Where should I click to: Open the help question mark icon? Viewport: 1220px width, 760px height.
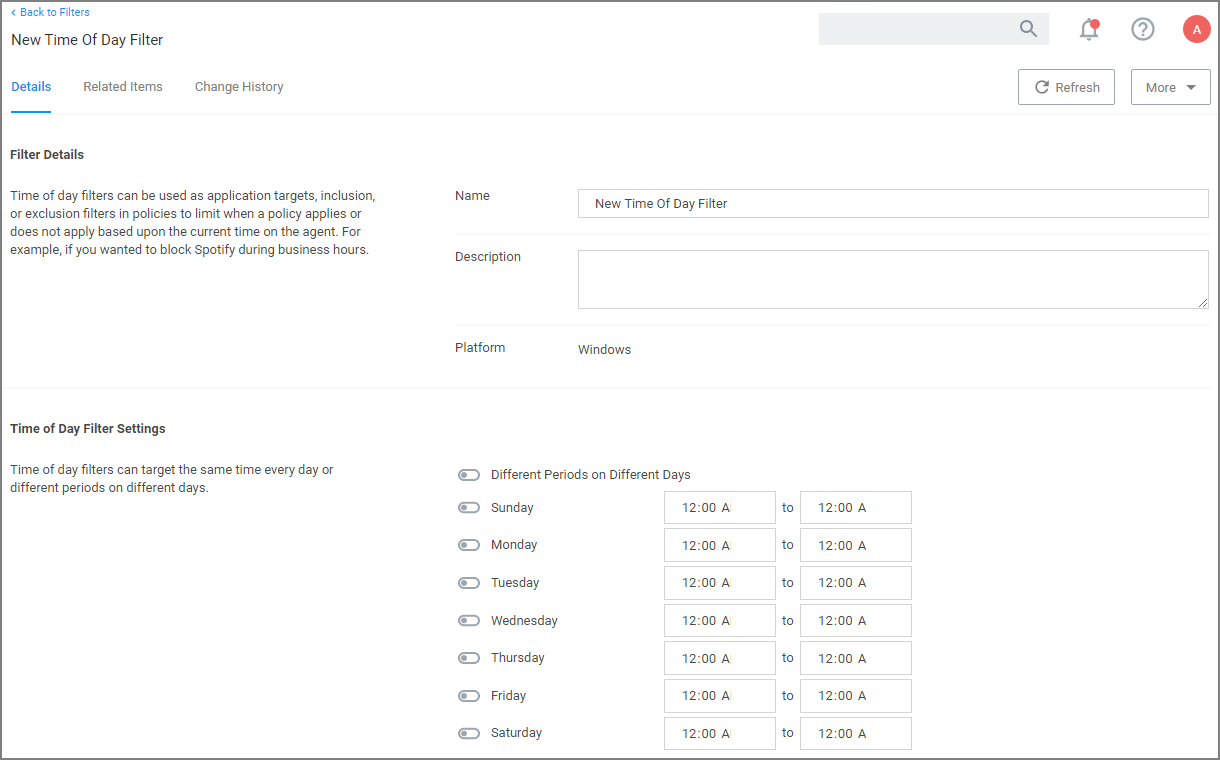coord(1142,29)
